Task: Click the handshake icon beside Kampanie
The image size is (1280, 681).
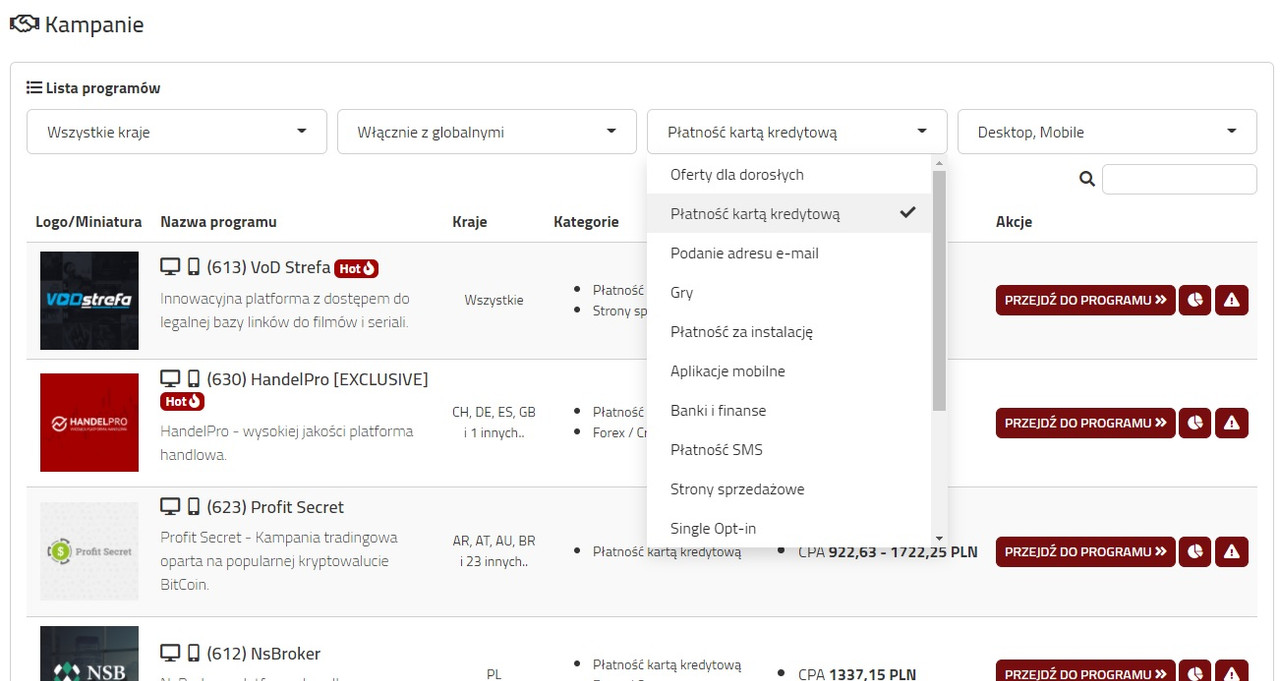Action: [24, 25]
